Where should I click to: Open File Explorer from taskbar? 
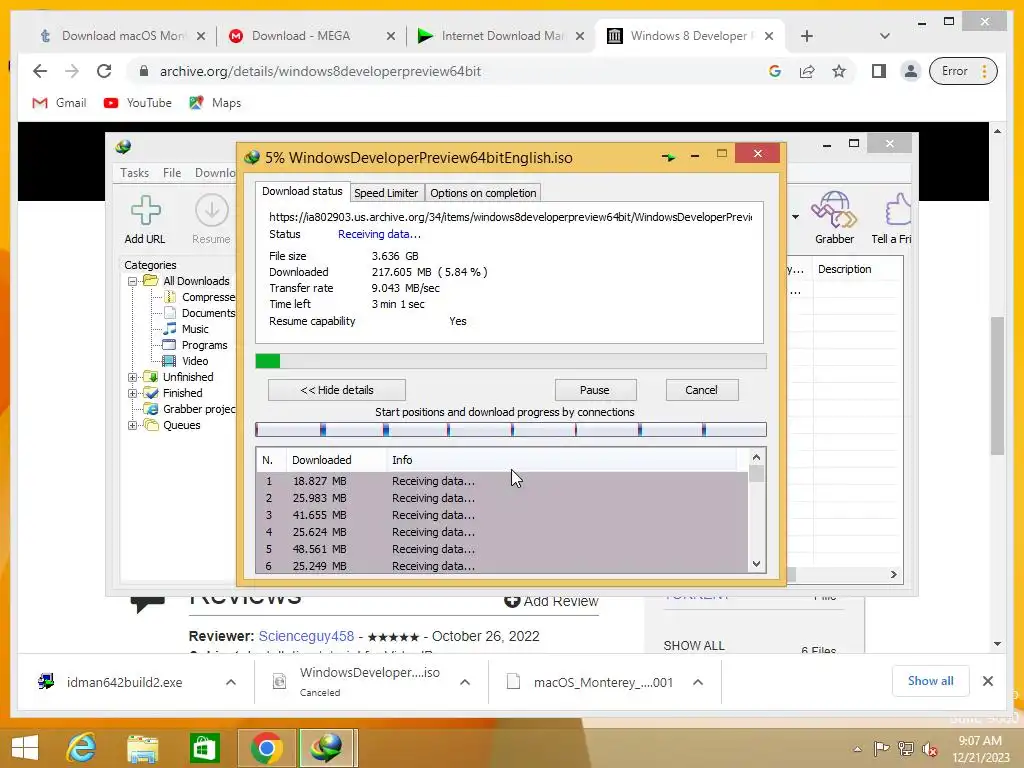point(143,748)
